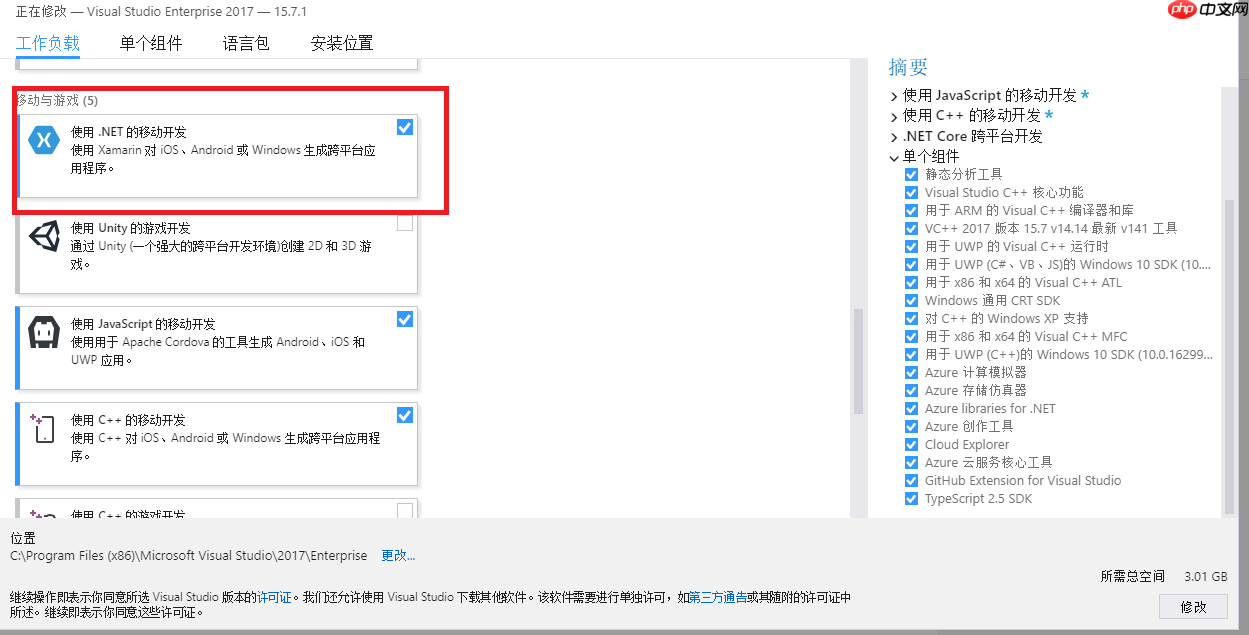Expand 使用 C++ 的移动开发 summary entry
This screenshot has height=635, width=1249.
(893, 115)
